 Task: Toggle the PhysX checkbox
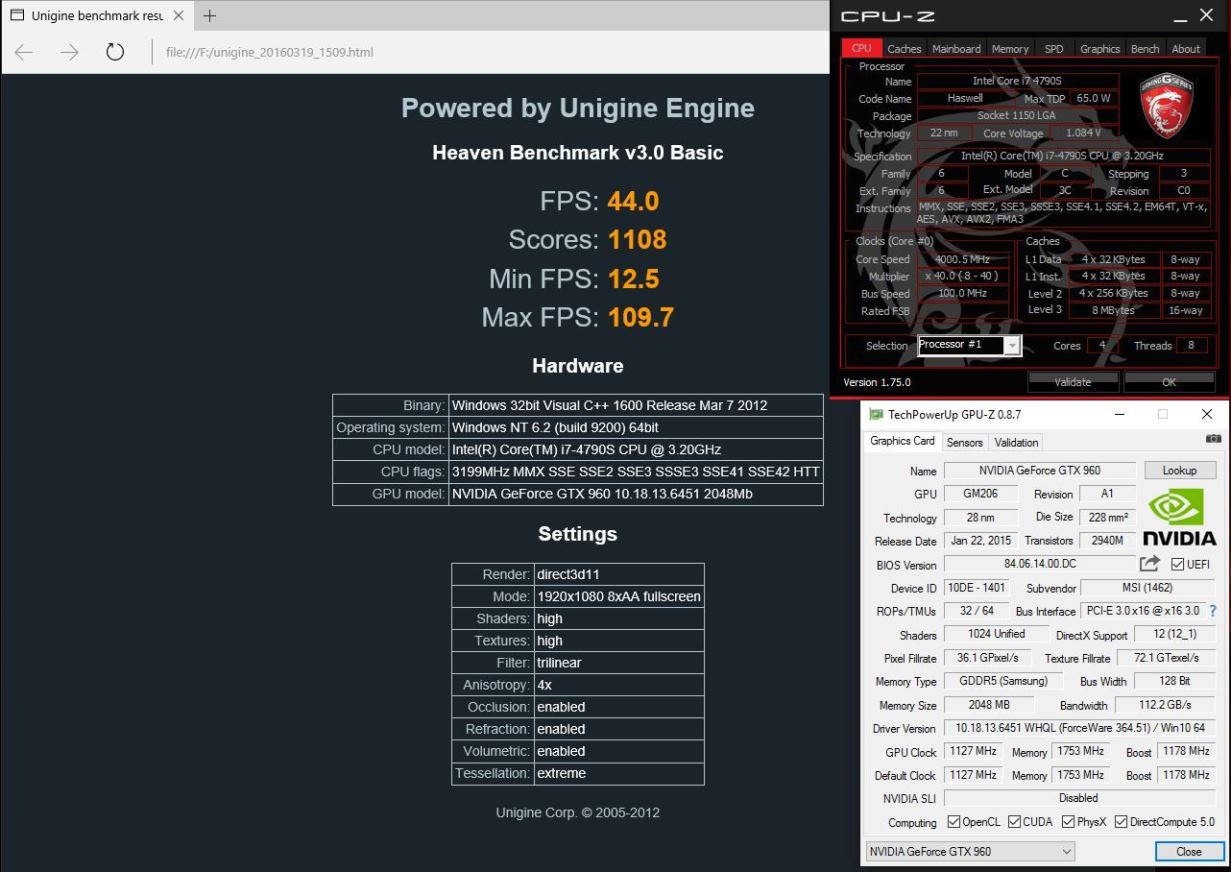pyautogui.click(x=1069, y=823)
